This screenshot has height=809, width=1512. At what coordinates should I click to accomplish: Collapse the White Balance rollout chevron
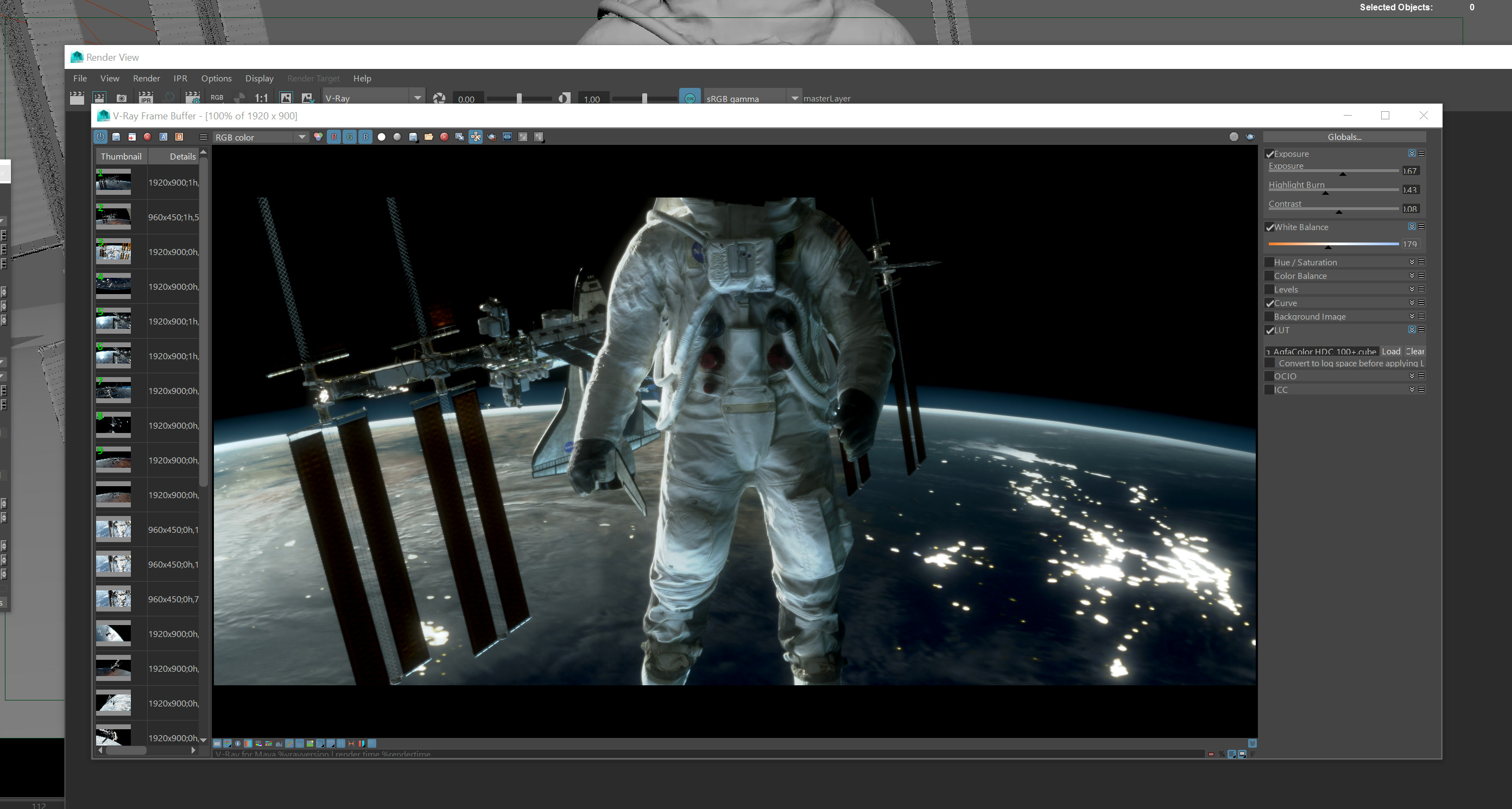(1412, 226)
